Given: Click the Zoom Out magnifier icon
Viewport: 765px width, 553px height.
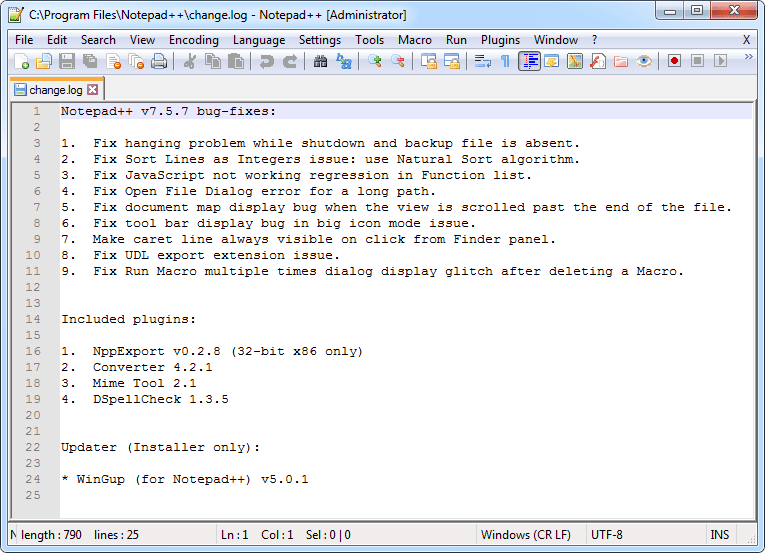Looking at the screenshot, I should 398,61.
